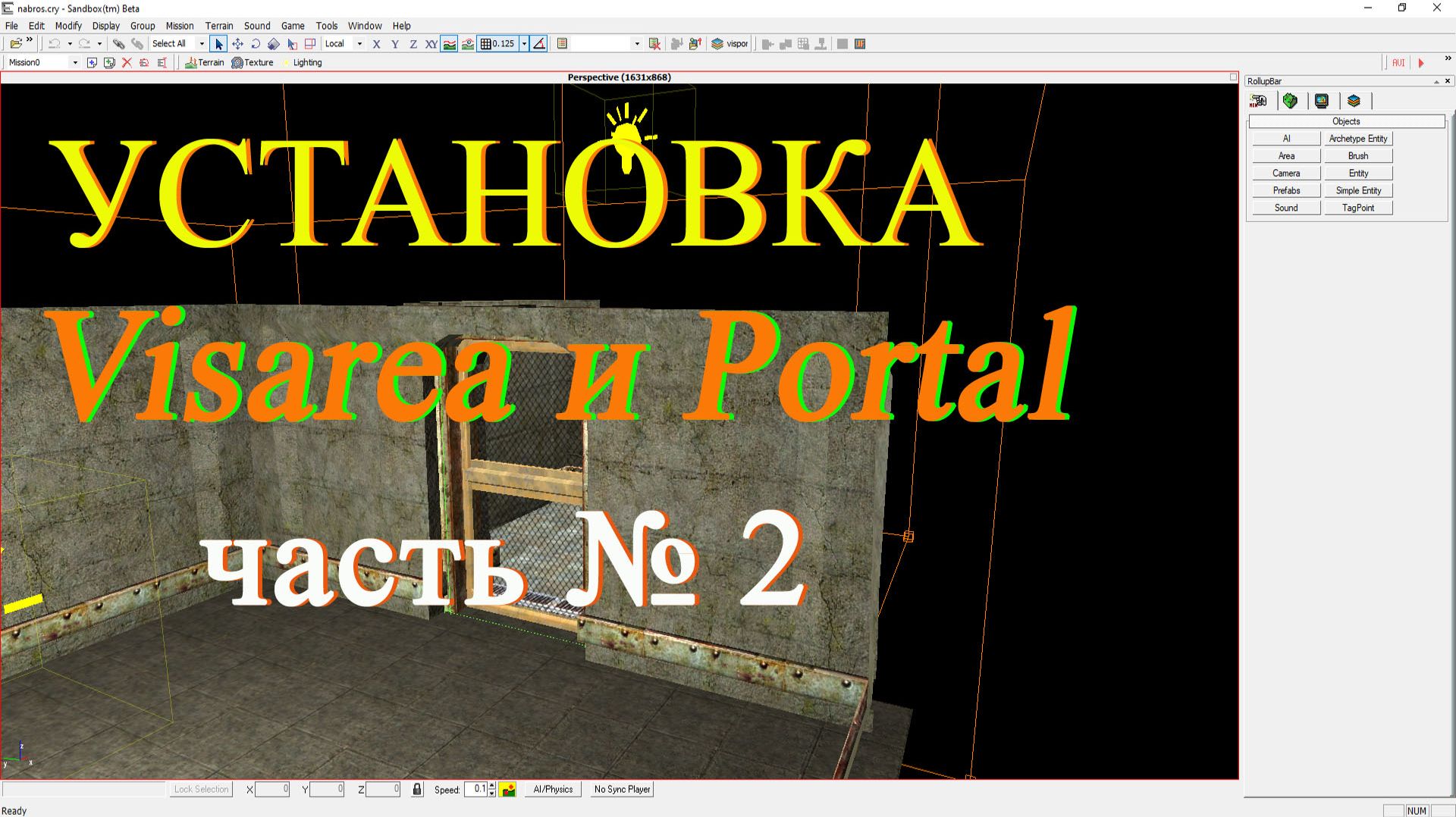Switch to RollupBar Terrain tab icon

[1291, 101]
